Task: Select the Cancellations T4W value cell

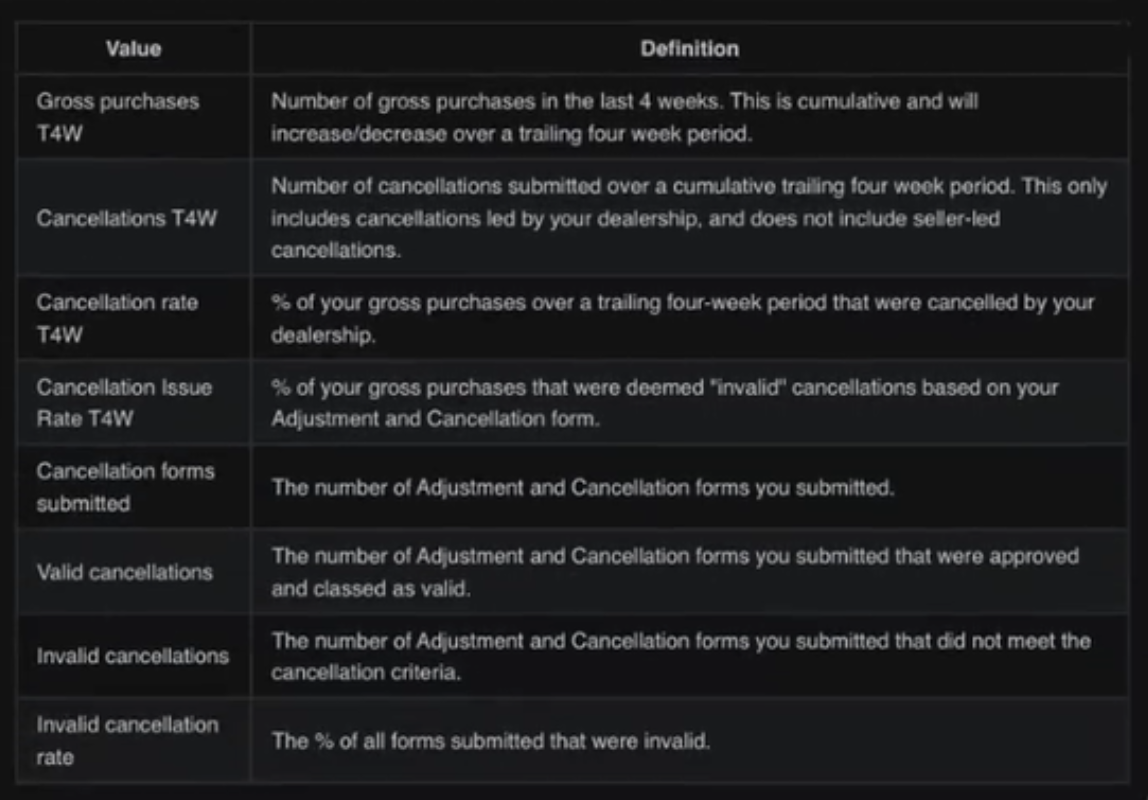Action: tap(126, 219)
